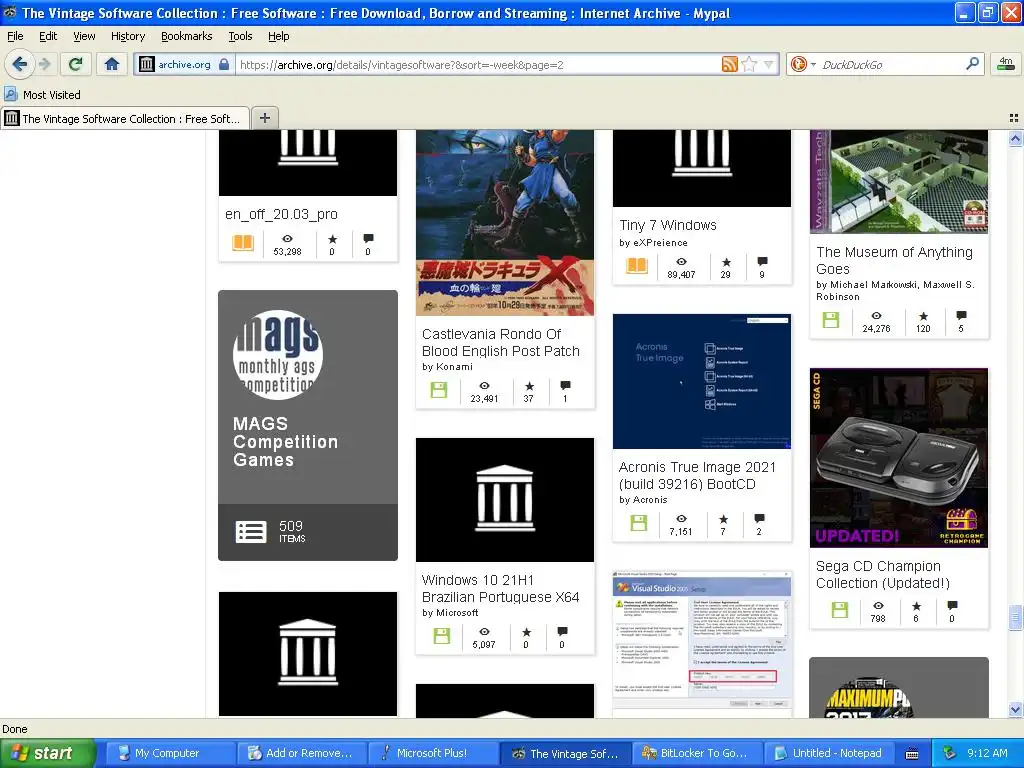Click floppy icon under Windows 10 21H1 item

441,636
